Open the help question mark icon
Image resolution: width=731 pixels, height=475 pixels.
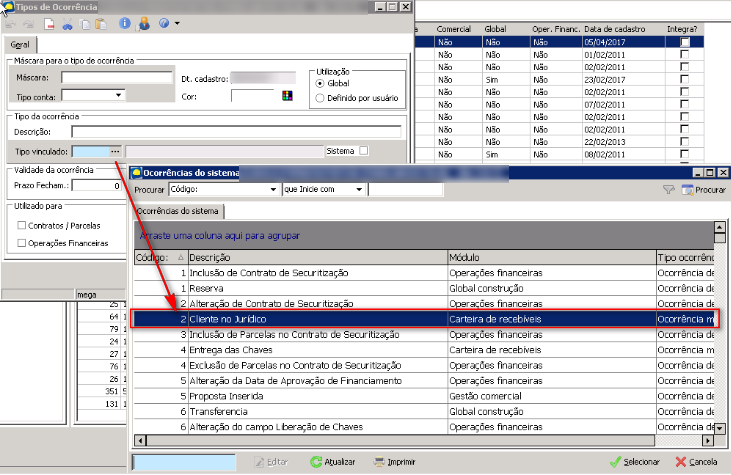click(162, 23)
